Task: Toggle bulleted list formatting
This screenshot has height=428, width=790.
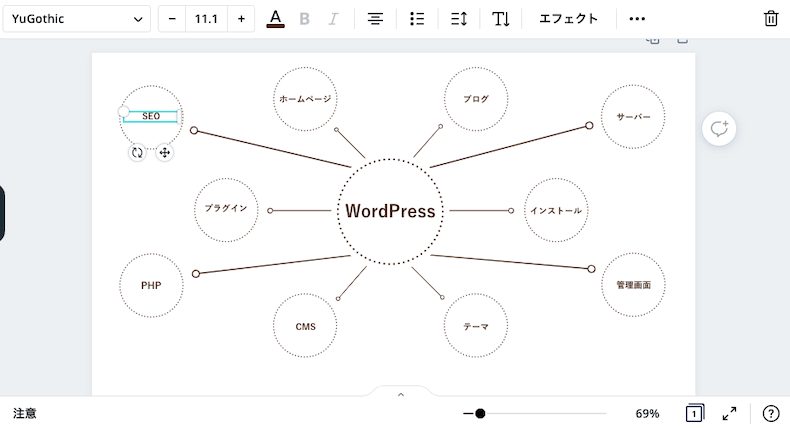Action: [x=417, y=19]
